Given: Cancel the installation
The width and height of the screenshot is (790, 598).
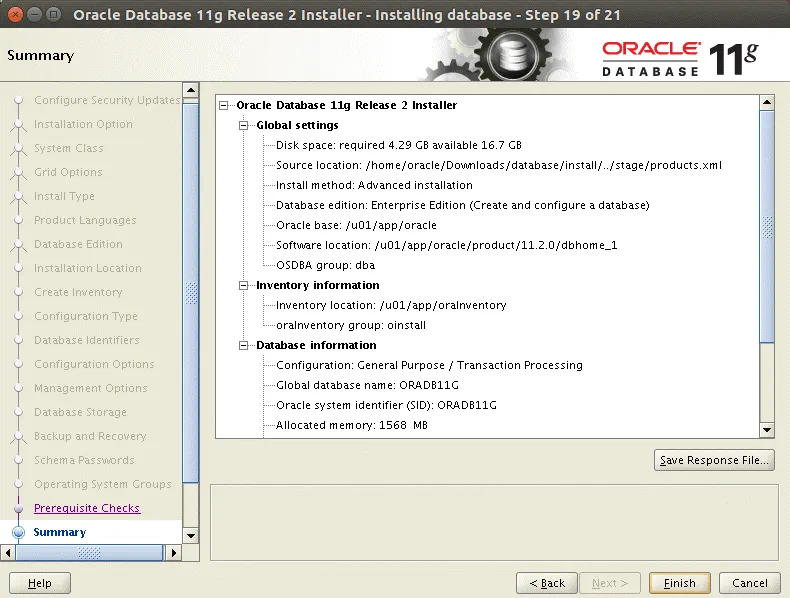Looking at the screenshot, I should pos(749,583).
